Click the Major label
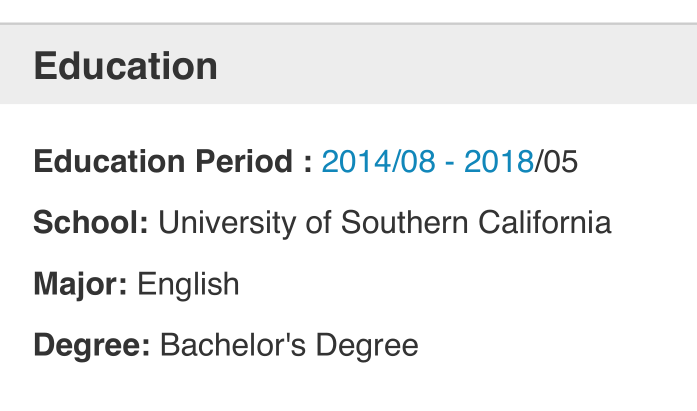The height and width of the screenshot is (411, 697). pos(80,284)
